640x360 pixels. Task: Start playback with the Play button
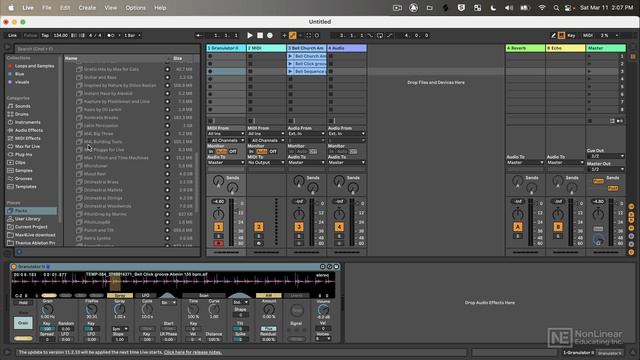pyautogui.click(x=250, y=36)
